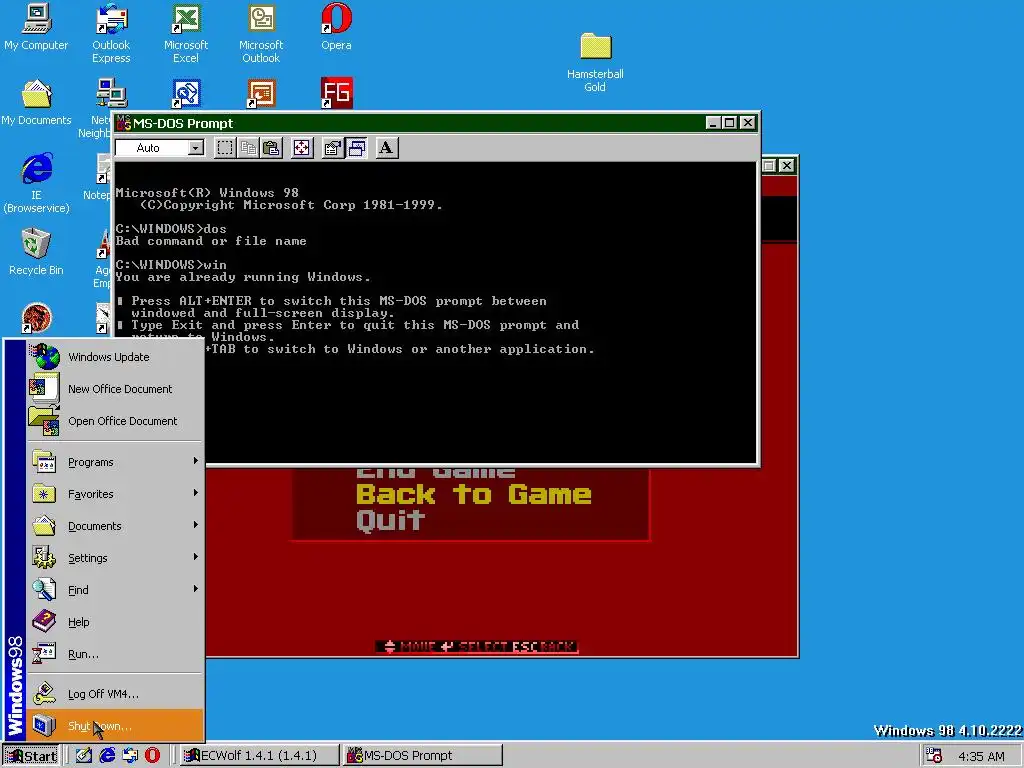Expand the Documents submenu
This screenshot has height=768, width=1024.
[116, 526]
